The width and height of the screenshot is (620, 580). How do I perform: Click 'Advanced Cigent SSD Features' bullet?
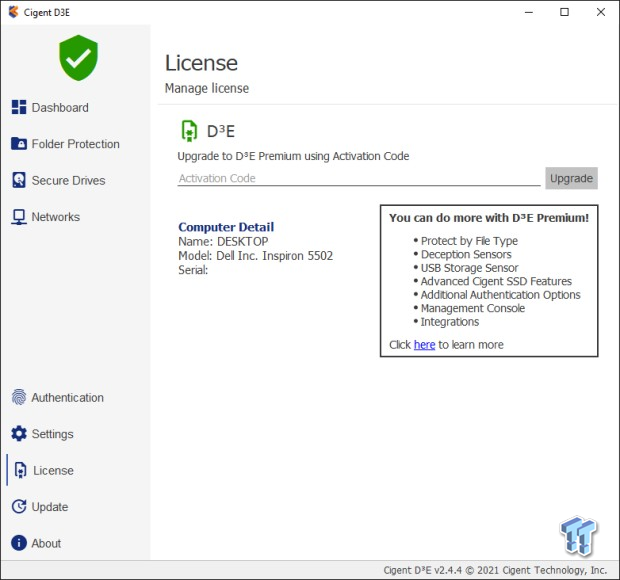[x=496, y=281]
